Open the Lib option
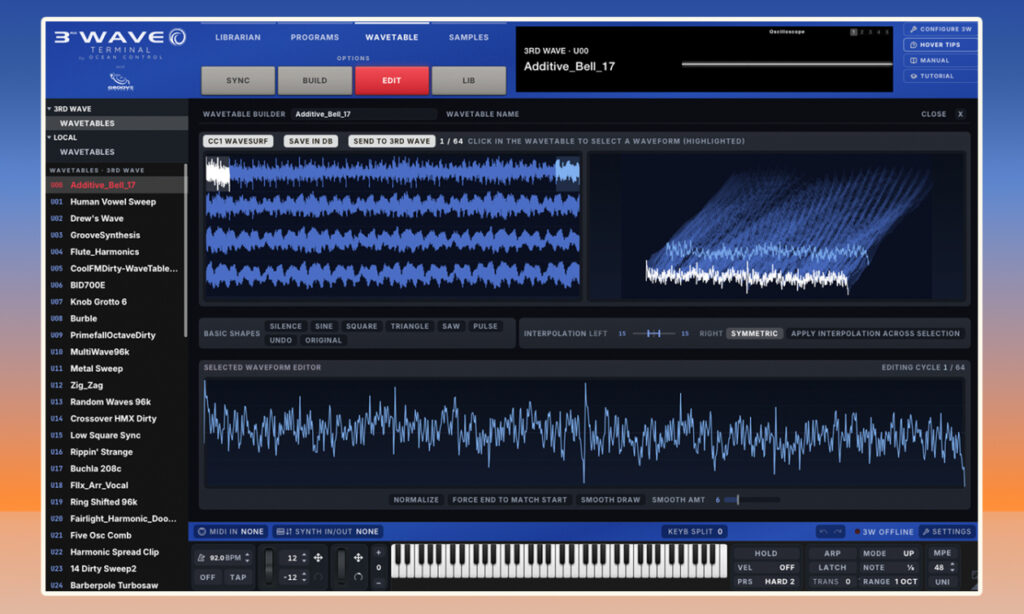1024x614 pixels. click(468, 80)
